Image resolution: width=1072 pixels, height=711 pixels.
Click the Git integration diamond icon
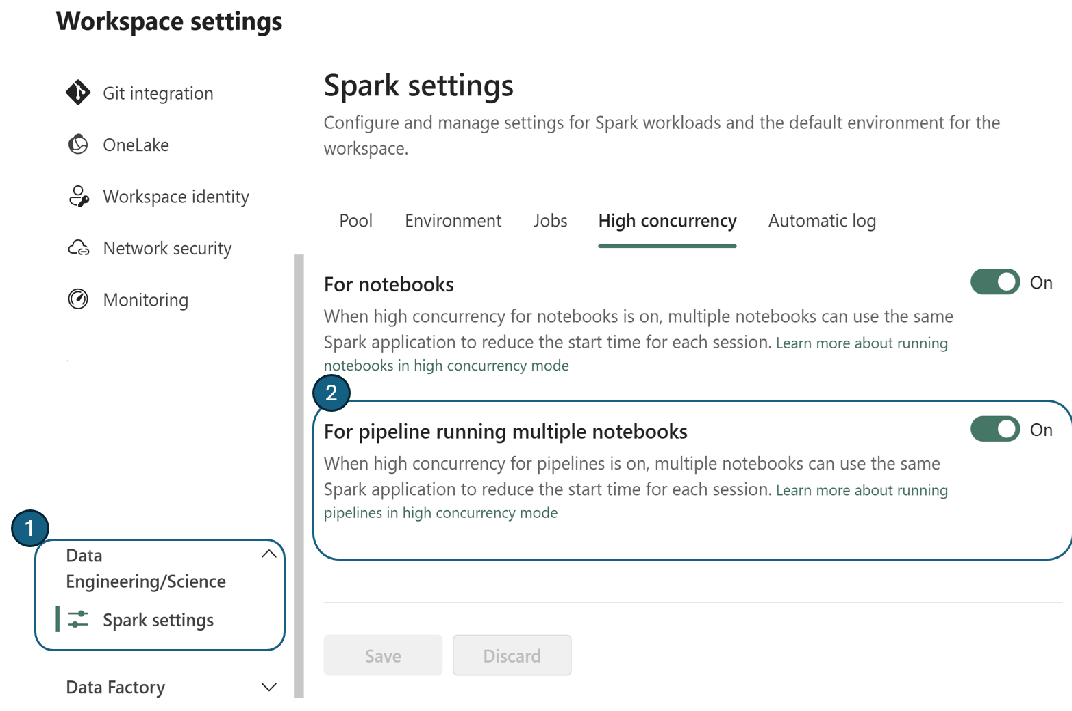[78, 93]
